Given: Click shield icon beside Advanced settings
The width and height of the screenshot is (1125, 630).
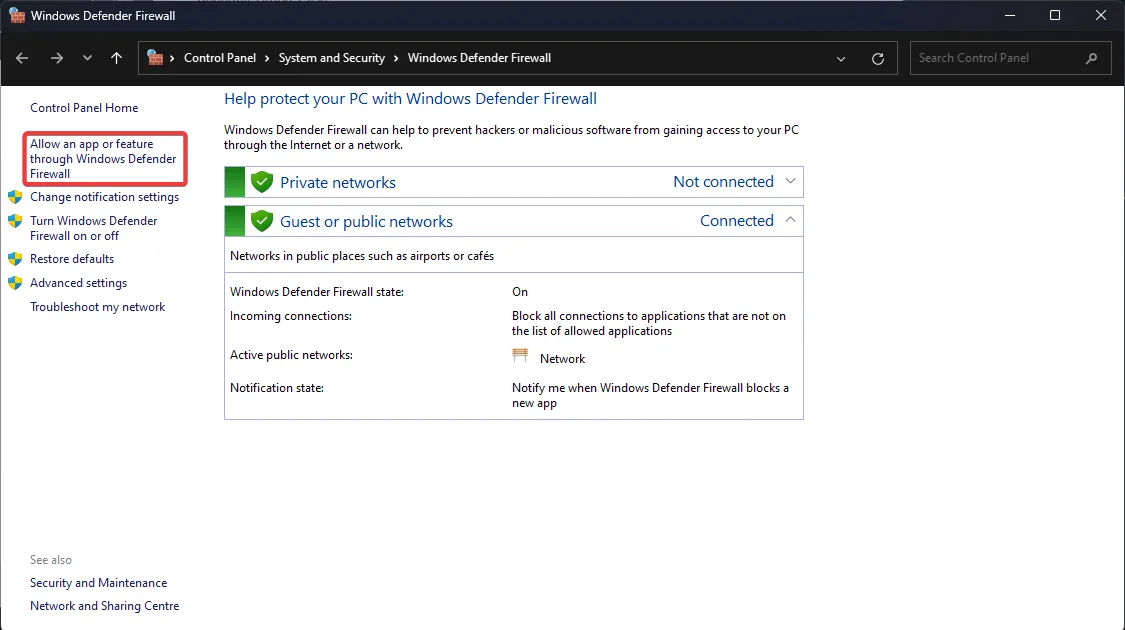Looking at the screenshot, I should (15, 283).
